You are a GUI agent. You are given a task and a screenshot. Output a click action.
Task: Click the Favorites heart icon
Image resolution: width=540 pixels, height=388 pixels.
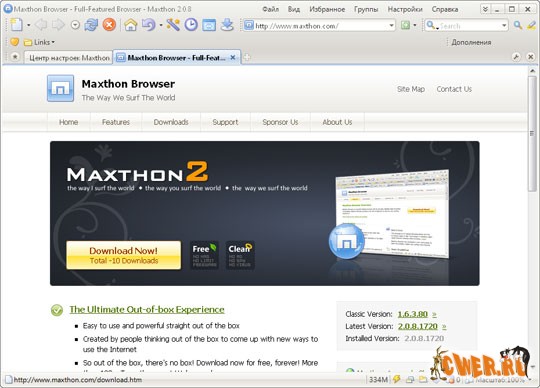(14, 42)
